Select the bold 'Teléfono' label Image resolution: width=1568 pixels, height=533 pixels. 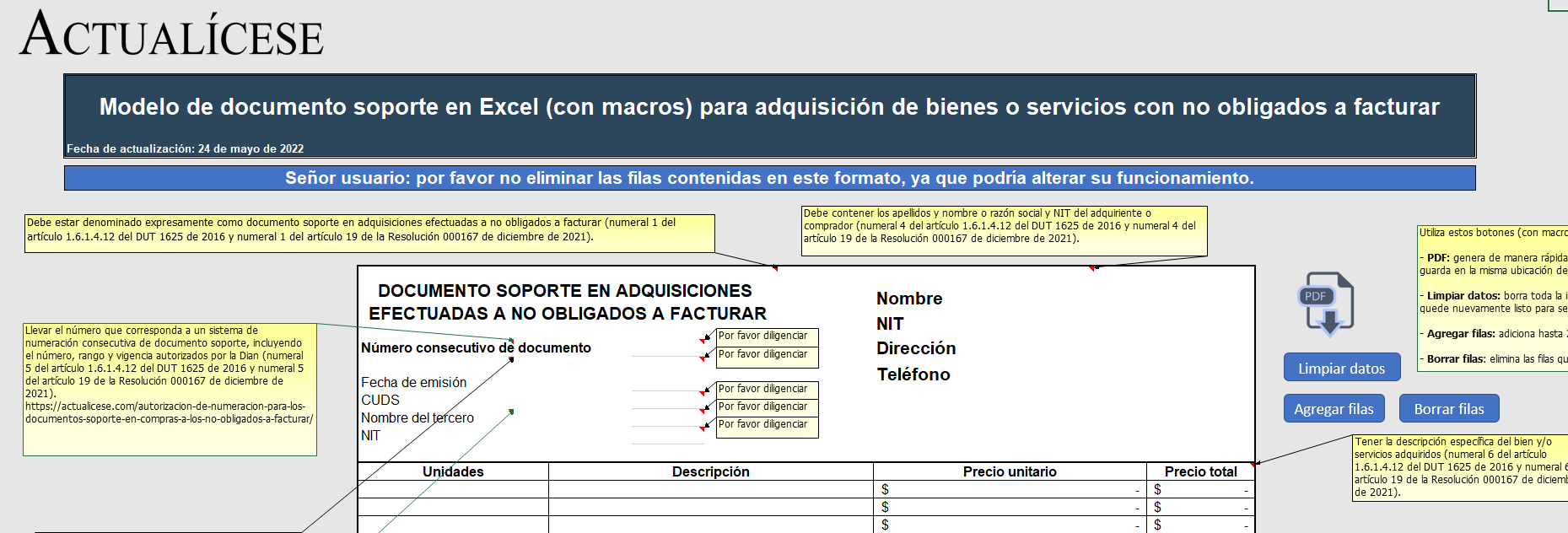click(913, 374)
